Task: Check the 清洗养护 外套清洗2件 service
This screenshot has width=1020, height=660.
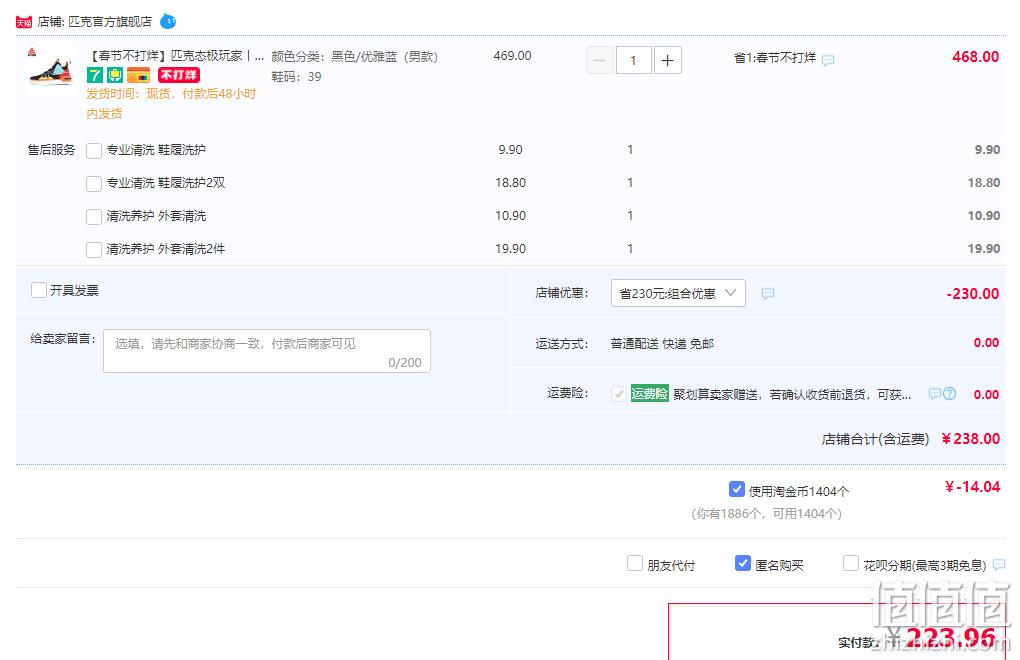Action: pyautogui.click(x=94, y=250)
